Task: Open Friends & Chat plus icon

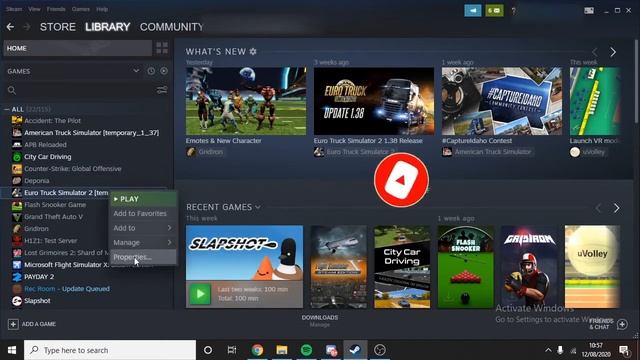Action: coord(622,324)
